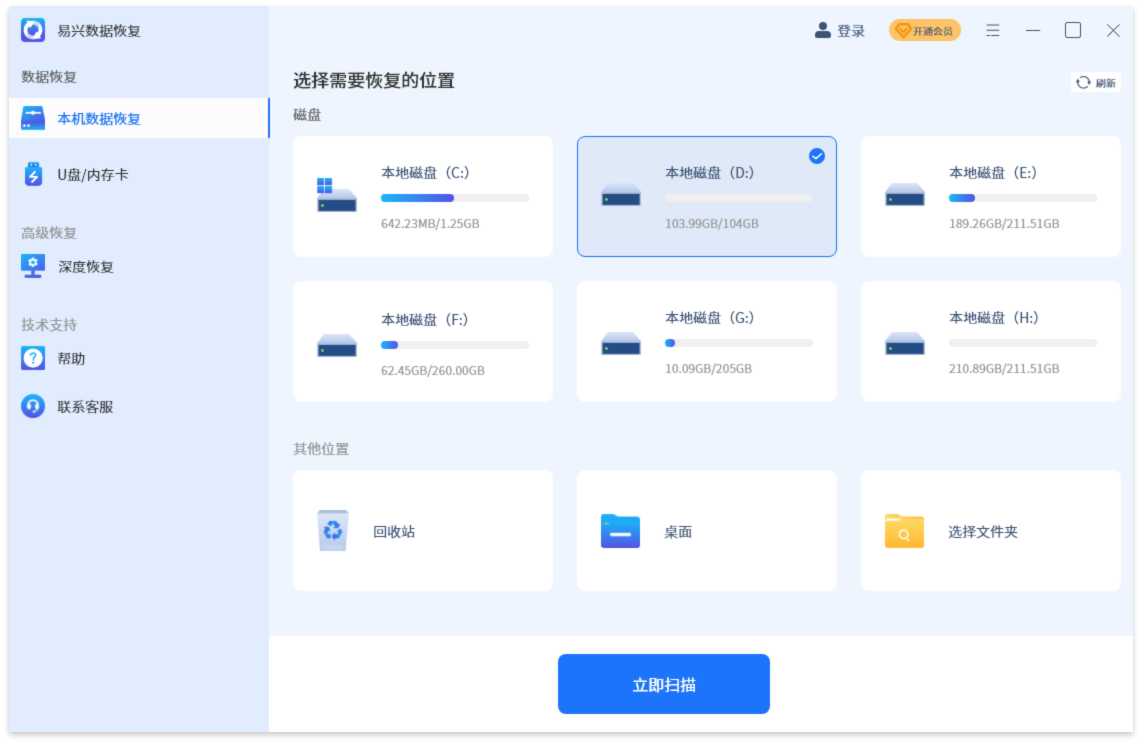
Task: Choose drive 本地磁盘 H: card
Action: point(990,341)
